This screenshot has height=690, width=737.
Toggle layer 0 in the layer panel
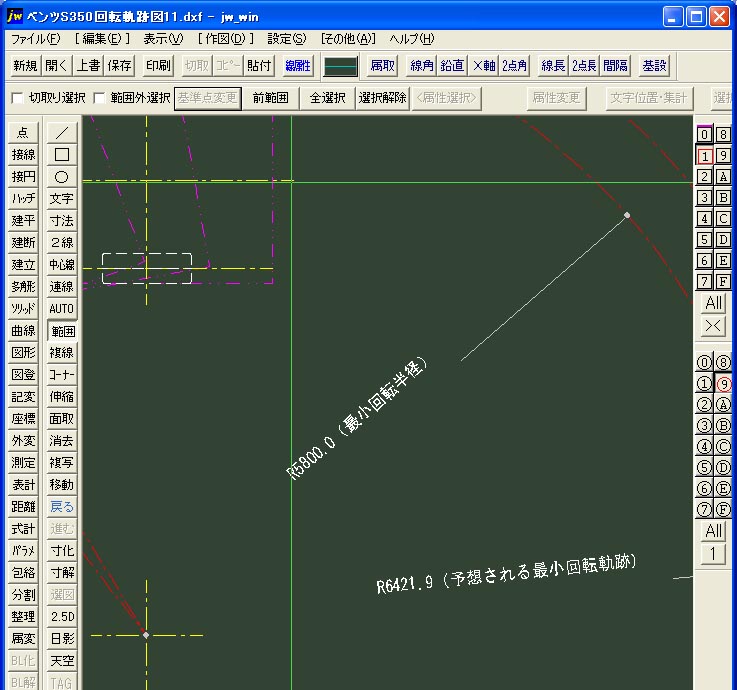[704, 135]
